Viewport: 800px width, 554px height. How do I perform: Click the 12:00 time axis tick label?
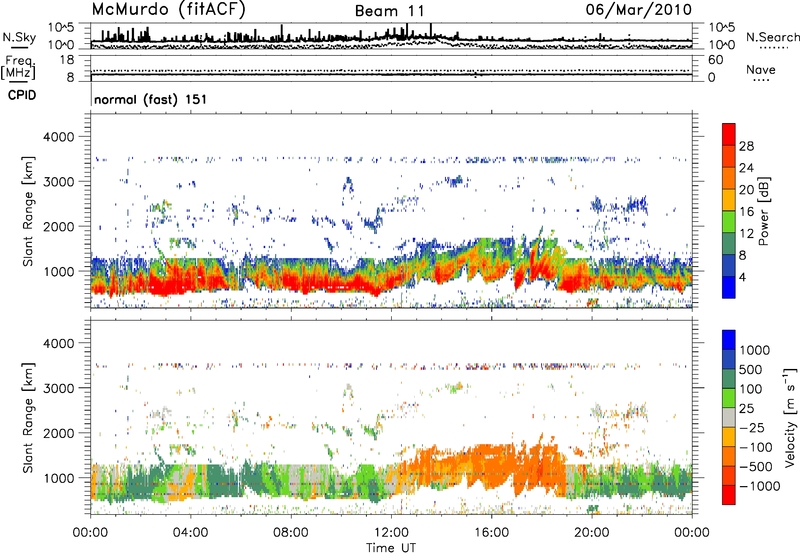(x=391, y=533)
